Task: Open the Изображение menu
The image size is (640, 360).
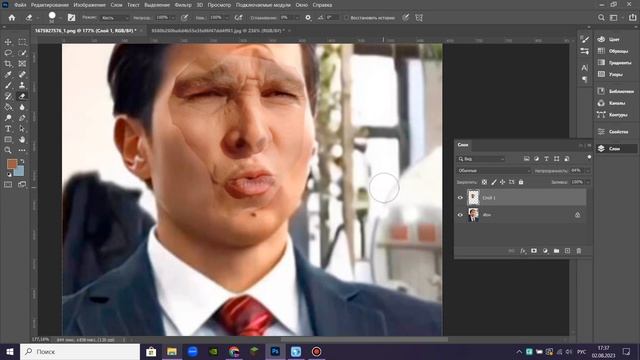Action: click(x=89, y=5)
